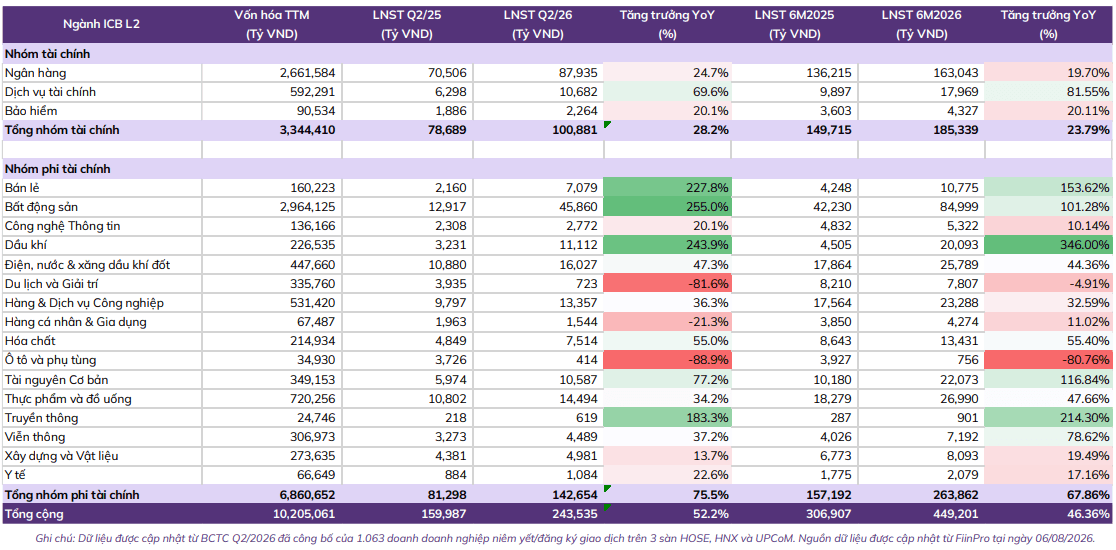Click the 'Bảo hiểm' row label

click(31, 111)
